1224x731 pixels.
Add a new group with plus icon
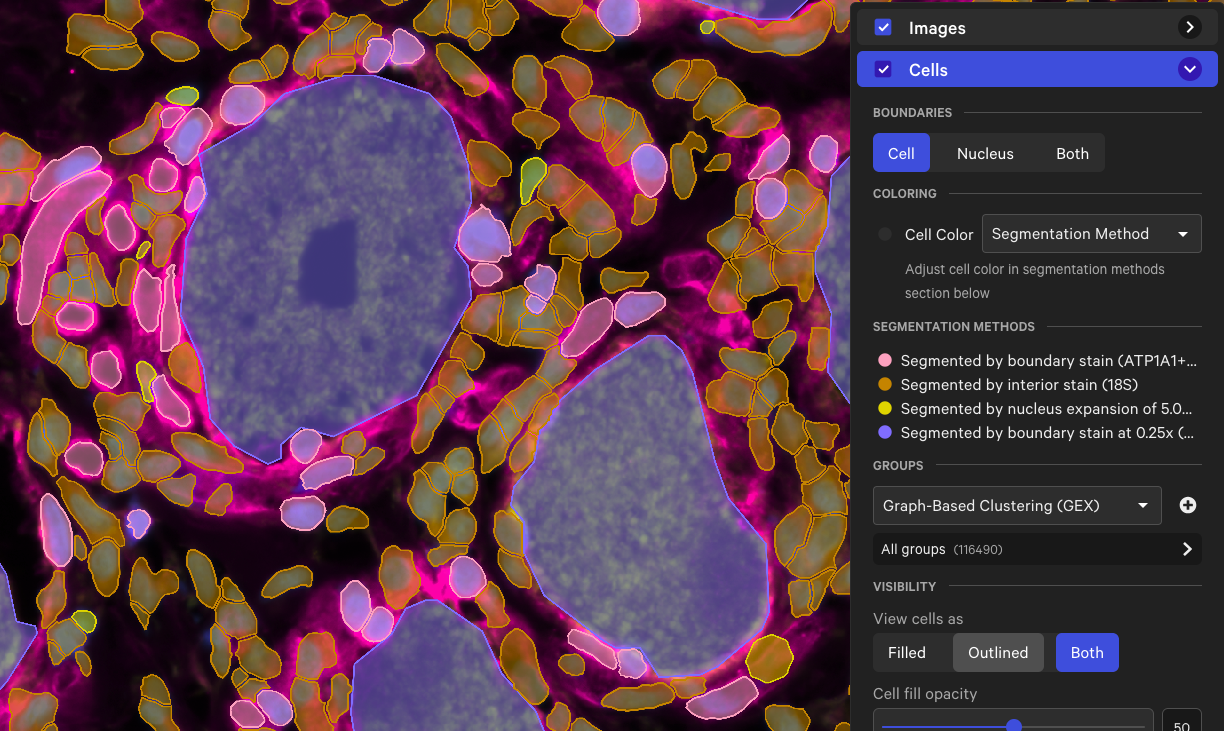coord(1188,506)
